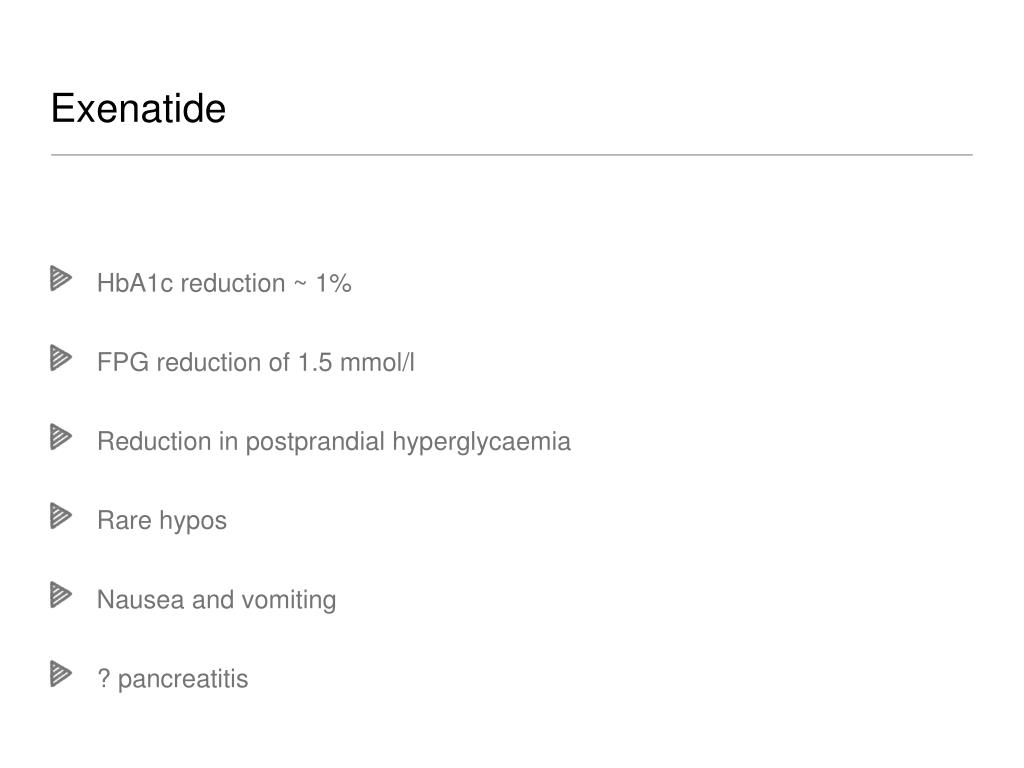Click the horizontal rule below the title
Viewport: 1024px width, 768px height.
click(512, 155)
